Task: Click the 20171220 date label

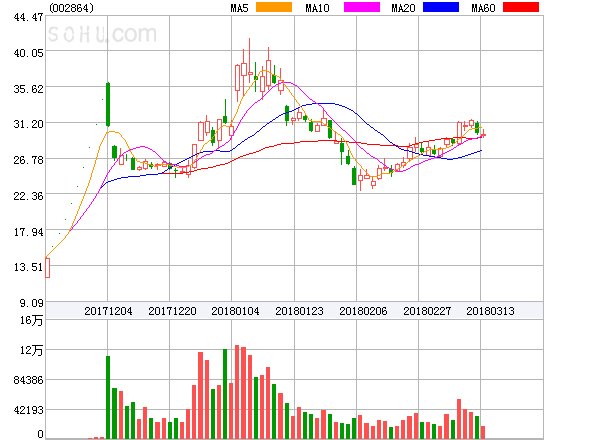Action: coord(172,311)
